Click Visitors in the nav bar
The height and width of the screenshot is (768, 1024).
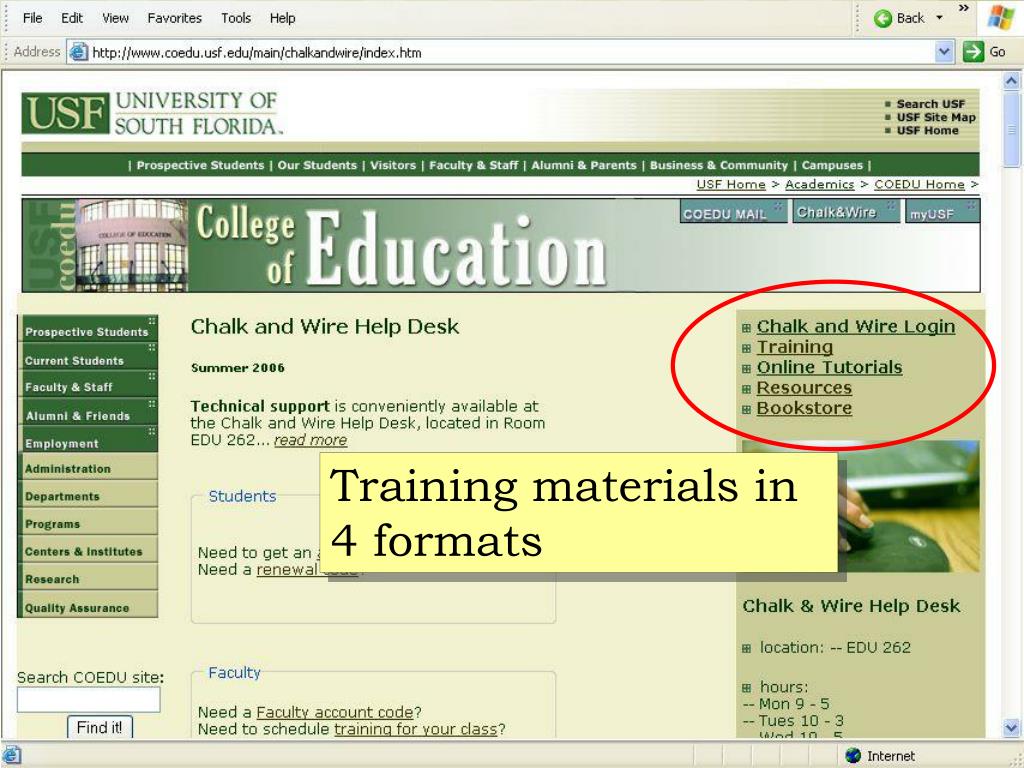pos(392,165)
